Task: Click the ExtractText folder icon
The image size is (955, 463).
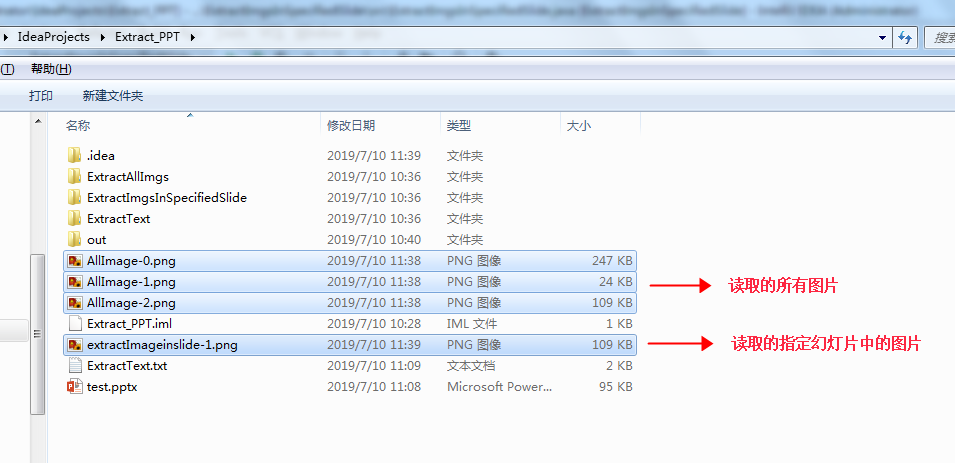Action: tap(74, 218)
